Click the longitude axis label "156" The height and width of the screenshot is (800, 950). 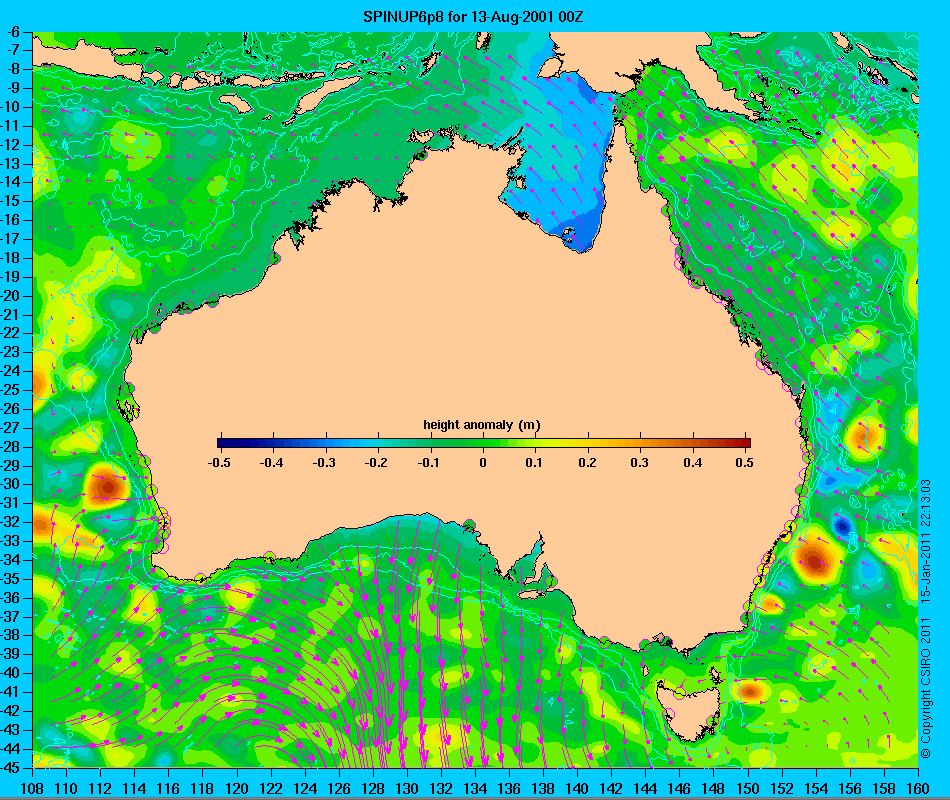tap(850, 788)
